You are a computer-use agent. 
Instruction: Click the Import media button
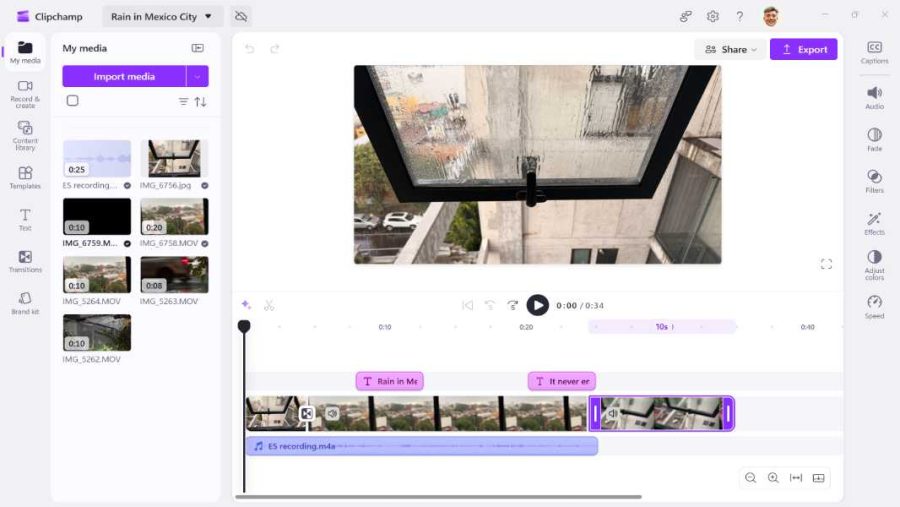(x=124, y=76)
